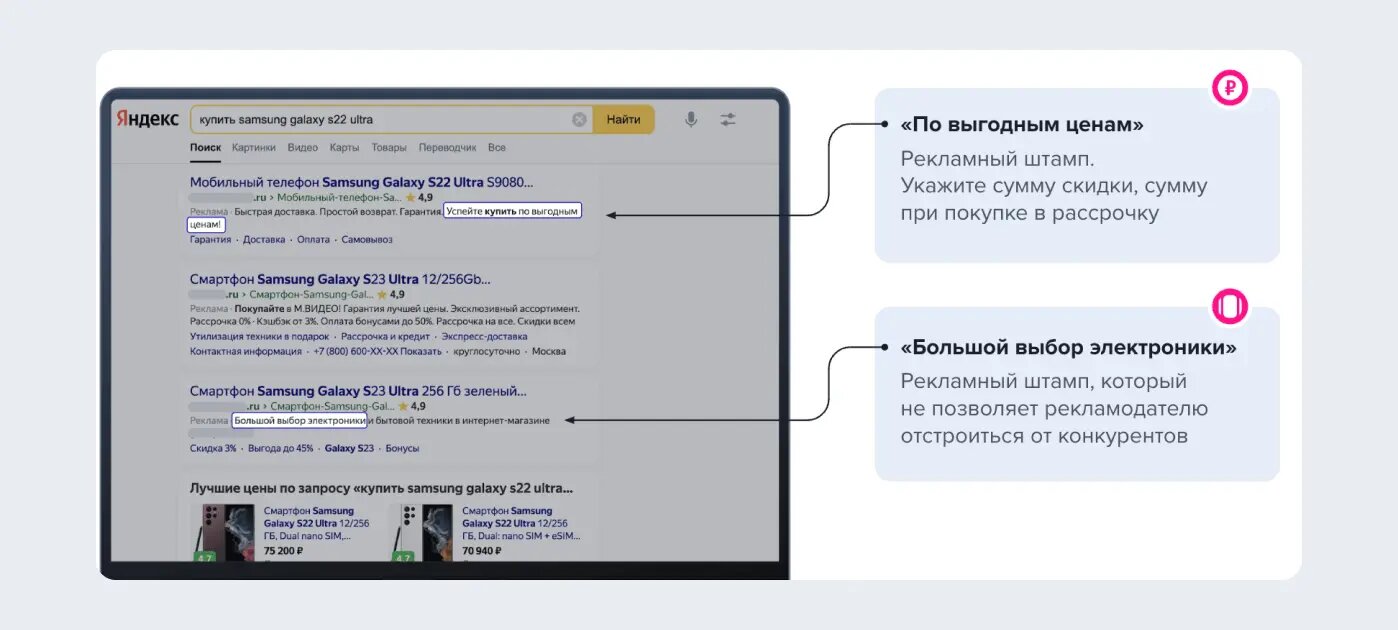
Task: Open search settings sliders icon
Action: (728, 119)
